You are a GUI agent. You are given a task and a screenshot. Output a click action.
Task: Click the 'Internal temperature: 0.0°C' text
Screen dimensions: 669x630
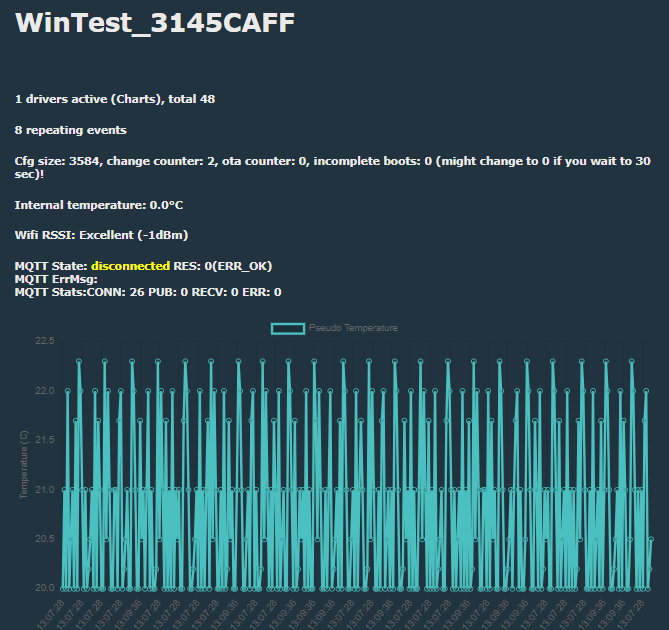(99, 205)
